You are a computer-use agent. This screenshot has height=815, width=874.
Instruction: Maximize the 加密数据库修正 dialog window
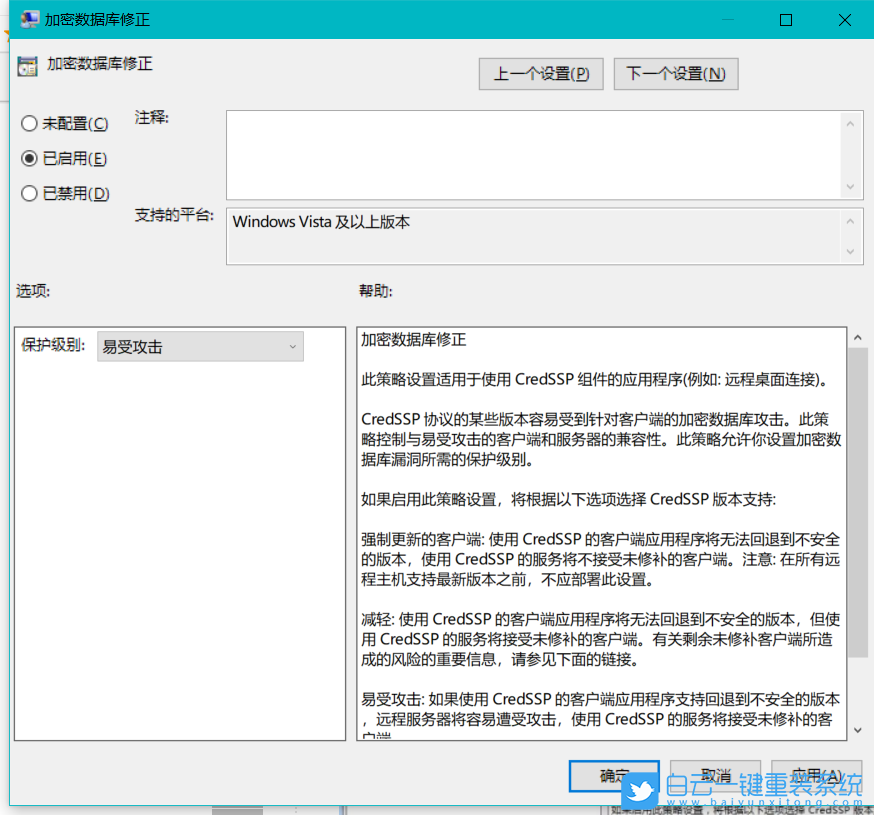pyautogui.click(x=786, y=19)
